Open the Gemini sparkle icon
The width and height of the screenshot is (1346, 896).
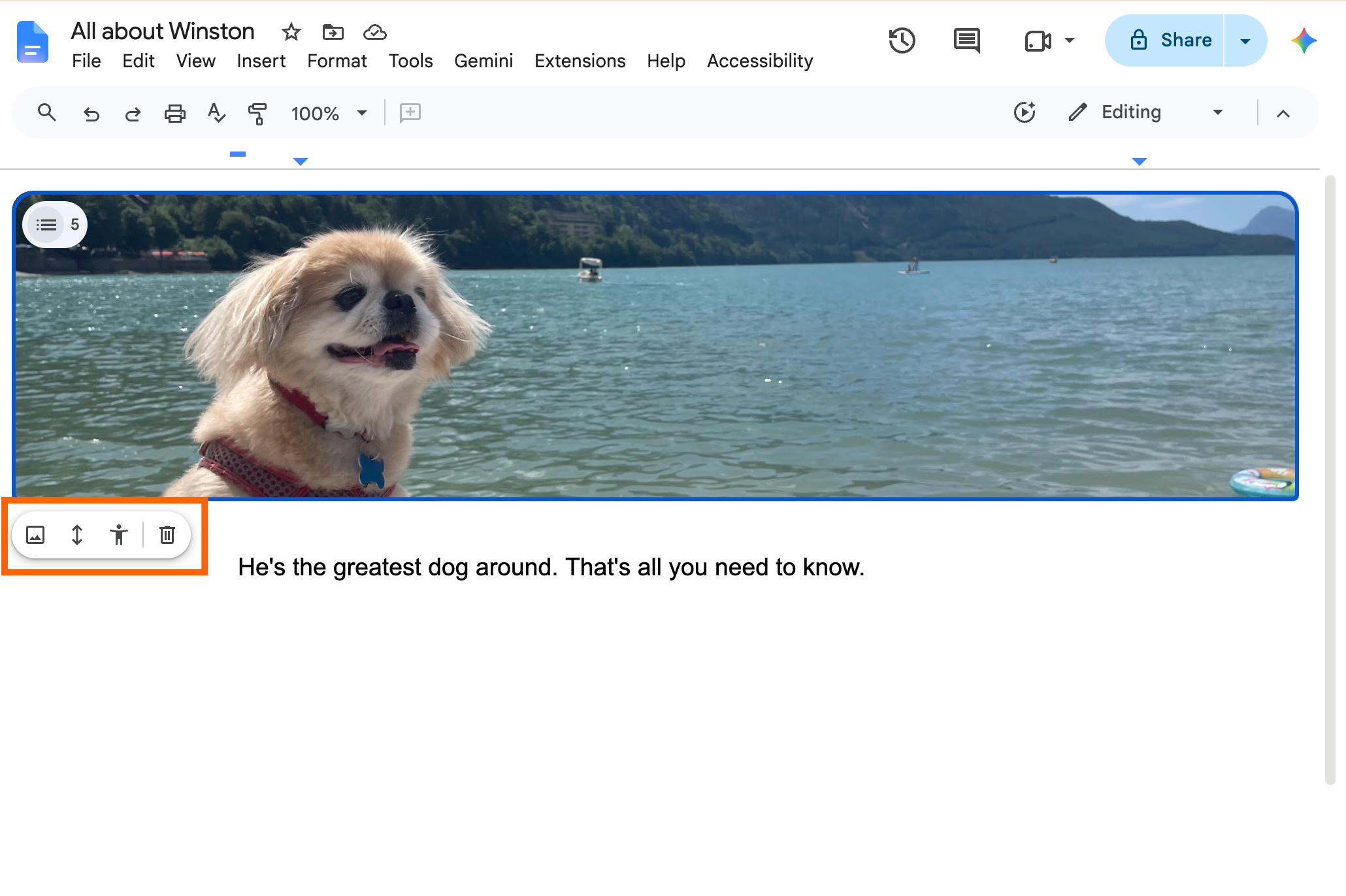pos(1304,40)
